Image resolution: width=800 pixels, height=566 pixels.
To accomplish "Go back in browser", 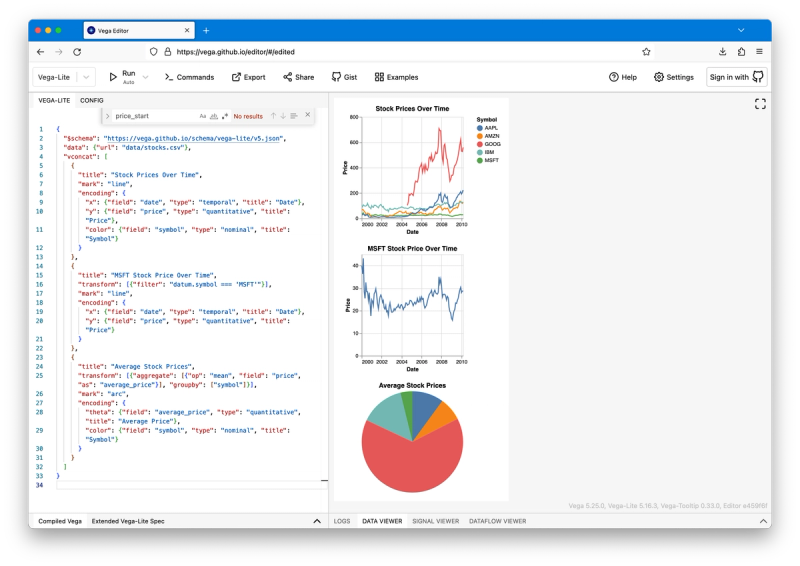I will (40, 52).
